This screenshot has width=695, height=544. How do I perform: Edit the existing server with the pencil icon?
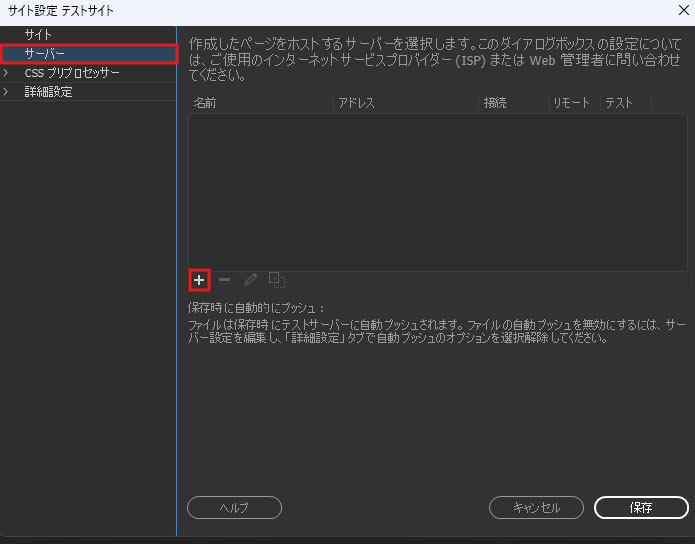pyautogui.click(x=250, y=280)
